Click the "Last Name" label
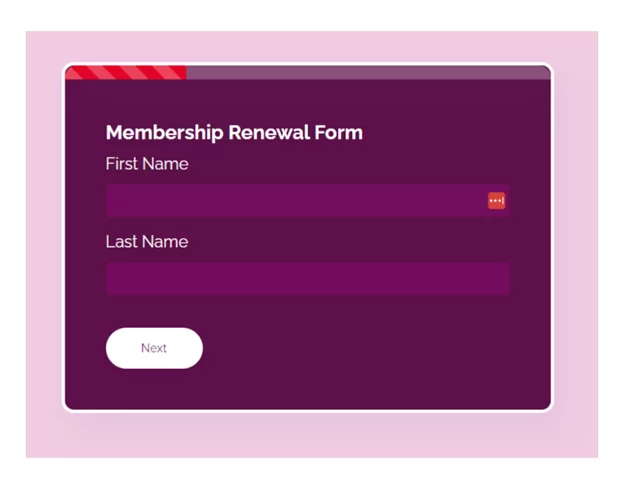The image size is (624, 489). point(147,242)
